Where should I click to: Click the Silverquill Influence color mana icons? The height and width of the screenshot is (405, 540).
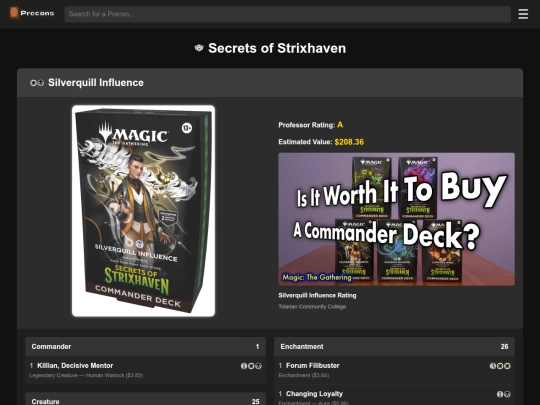click(37, 83)
